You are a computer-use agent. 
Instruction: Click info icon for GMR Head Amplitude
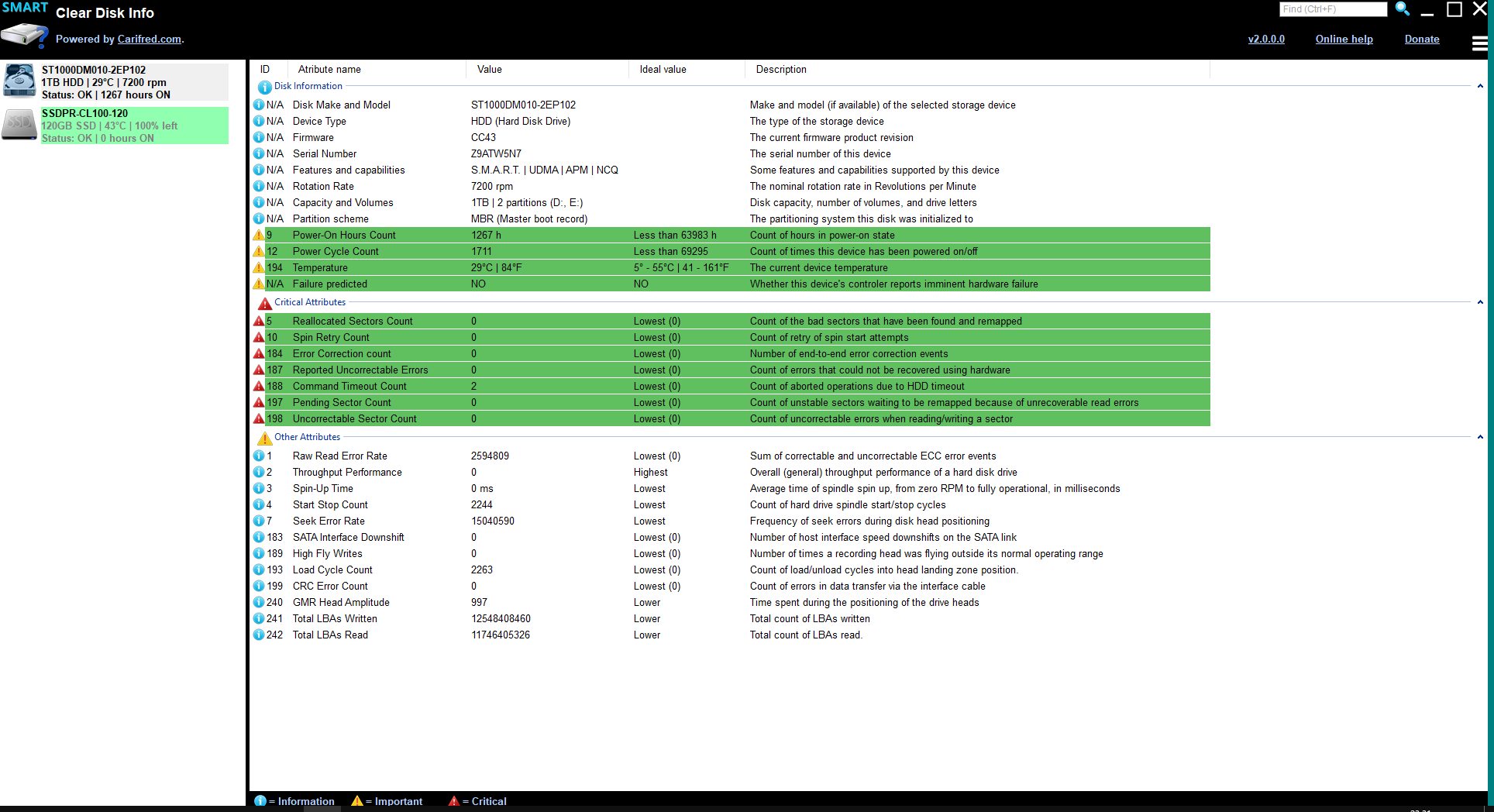259,602
